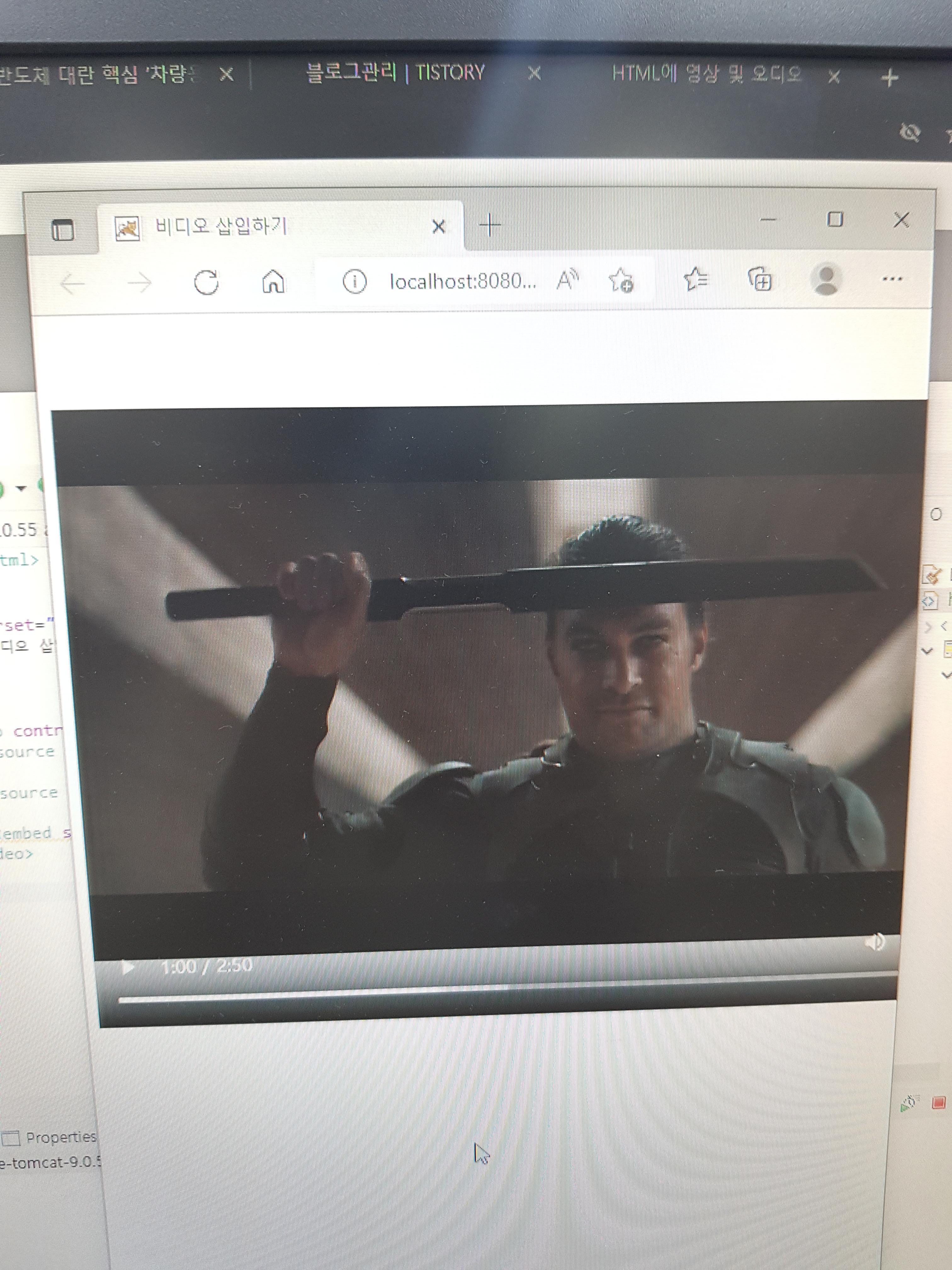Open the vertical tabs panel icon
This screenshot has width=952, height=1270.
click(63, 230)
